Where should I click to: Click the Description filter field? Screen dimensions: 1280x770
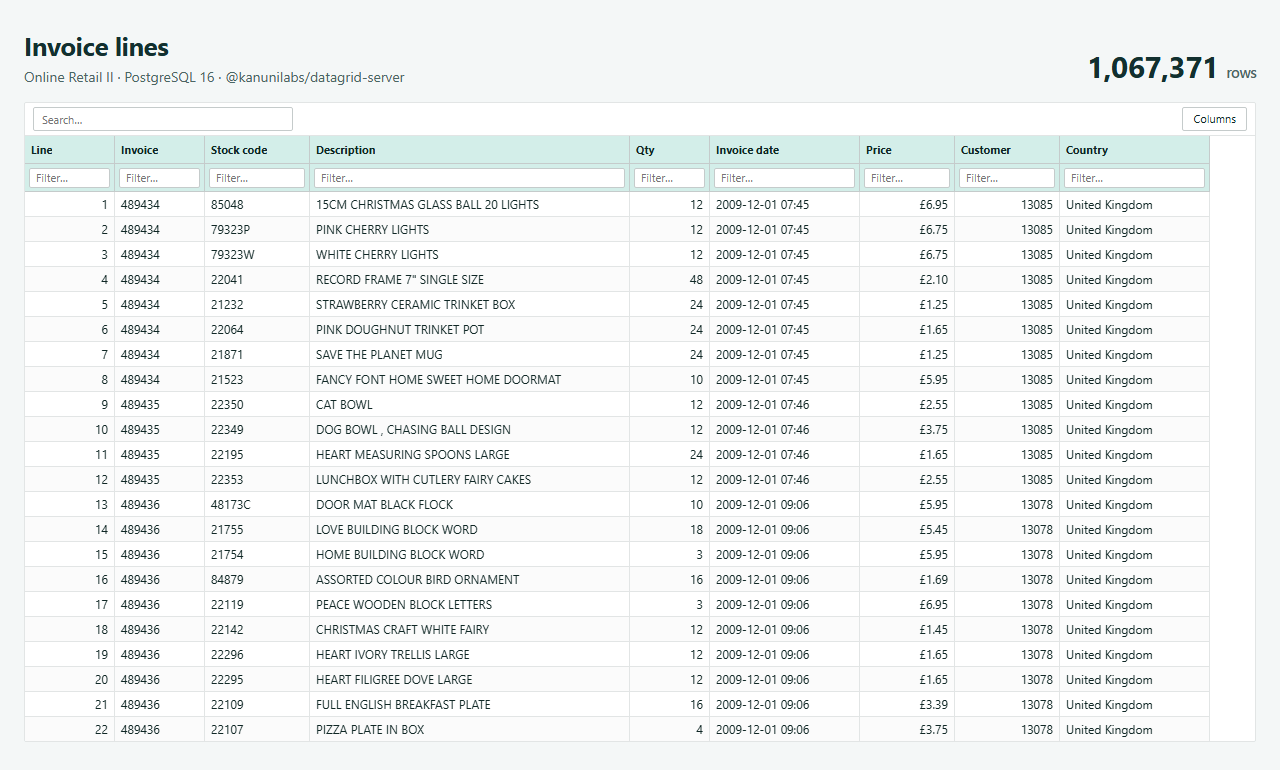470,178
